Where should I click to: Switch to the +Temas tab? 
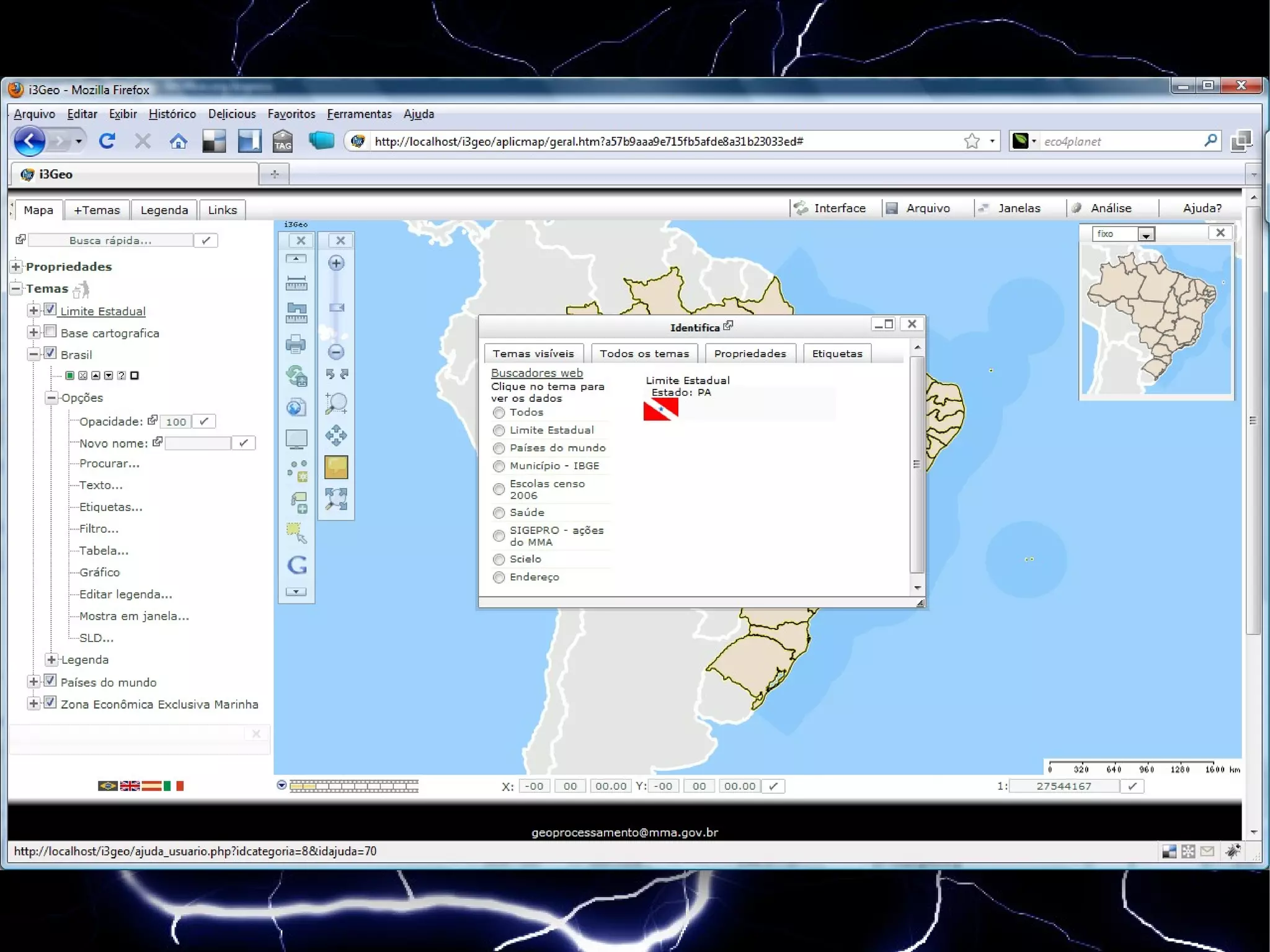tap(97, 210)
